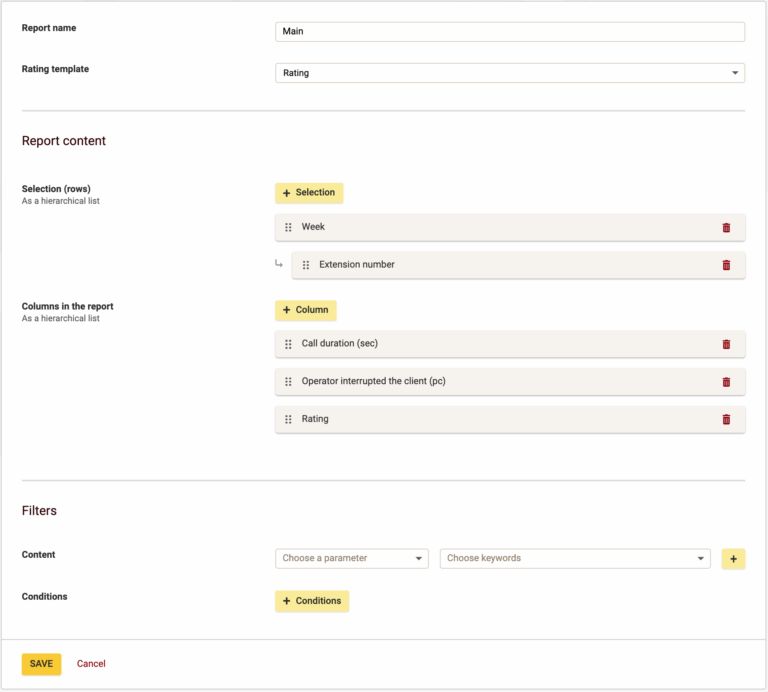Expand the Choose a parameter dropdown
This screenshot has height=692, width=768.
[x=351, y=559]
